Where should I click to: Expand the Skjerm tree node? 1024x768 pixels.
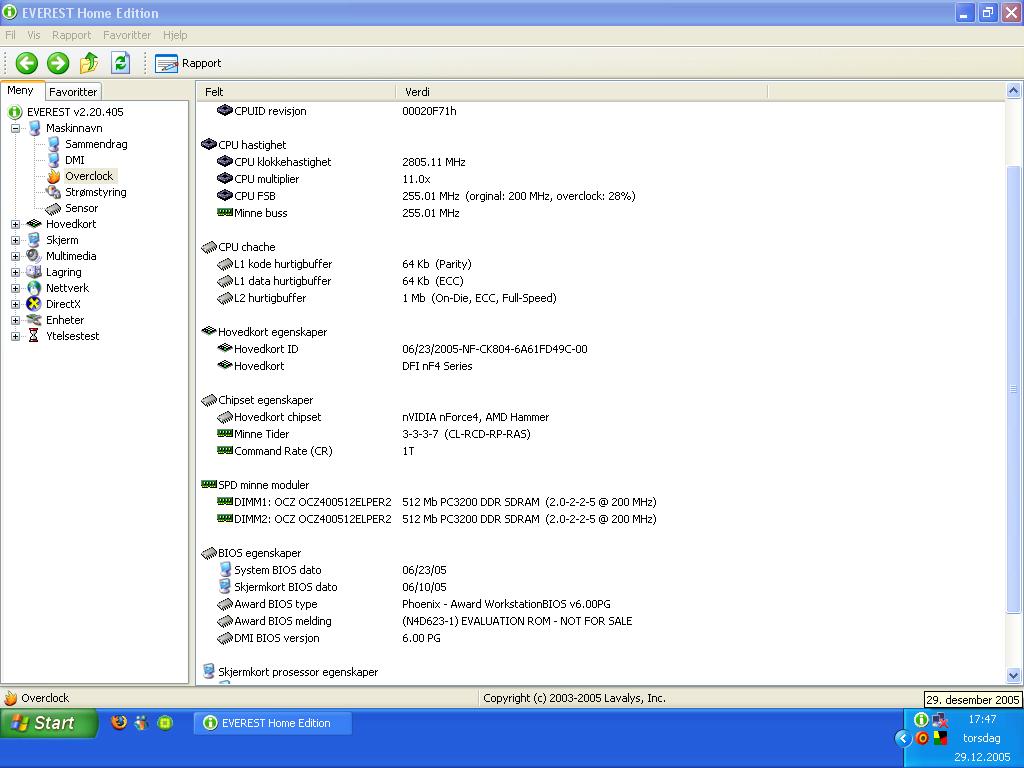tap(15, 240)
